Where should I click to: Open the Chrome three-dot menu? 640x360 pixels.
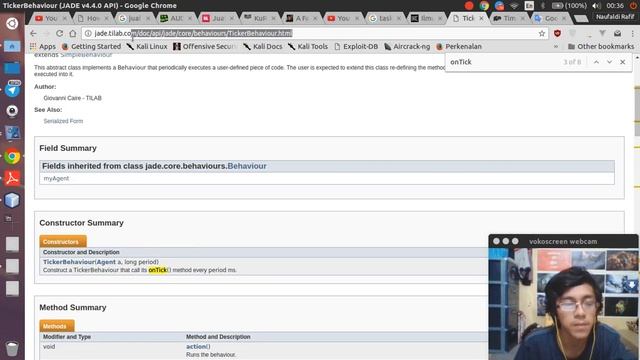(633, 33)
